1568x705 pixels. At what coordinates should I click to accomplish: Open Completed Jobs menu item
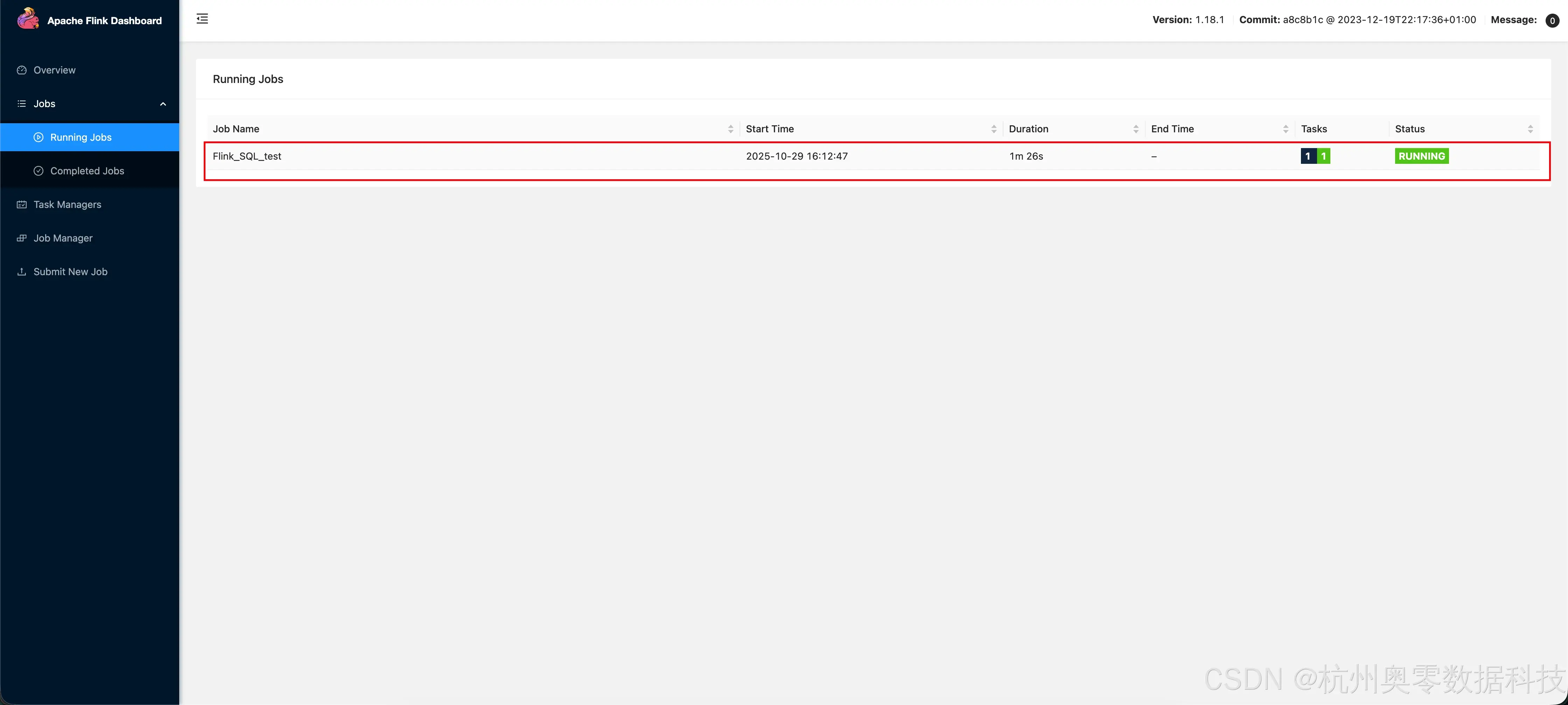tap(87, 171)
